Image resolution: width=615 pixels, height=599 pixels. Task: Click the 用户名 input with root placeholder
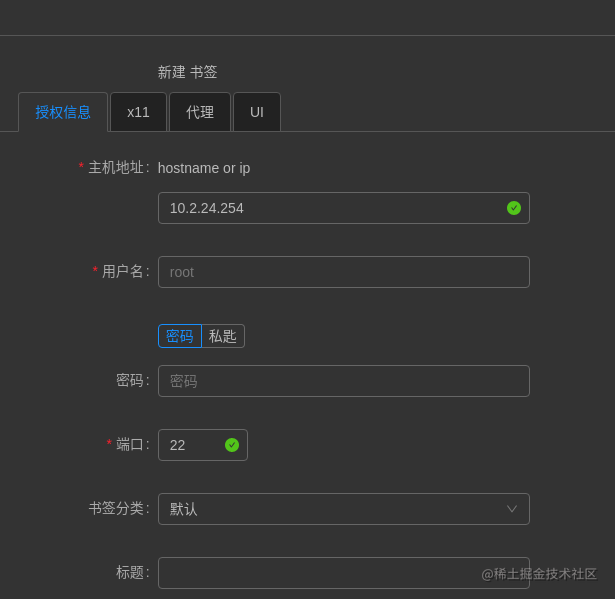pos(343,272)
